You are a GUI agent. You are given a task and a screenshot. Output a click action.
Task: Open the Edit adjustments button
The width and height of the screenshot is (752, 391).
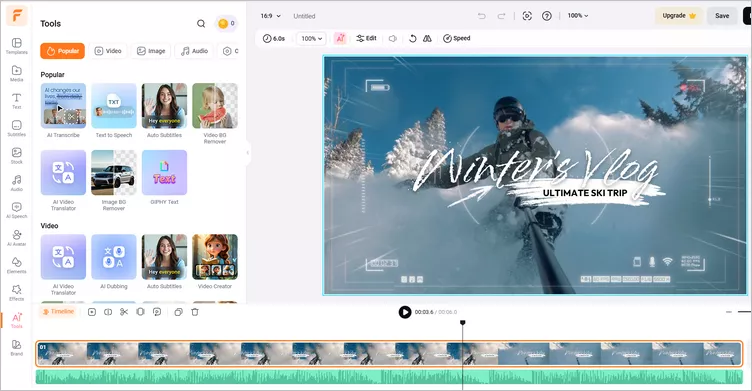(x=366, y=38)
